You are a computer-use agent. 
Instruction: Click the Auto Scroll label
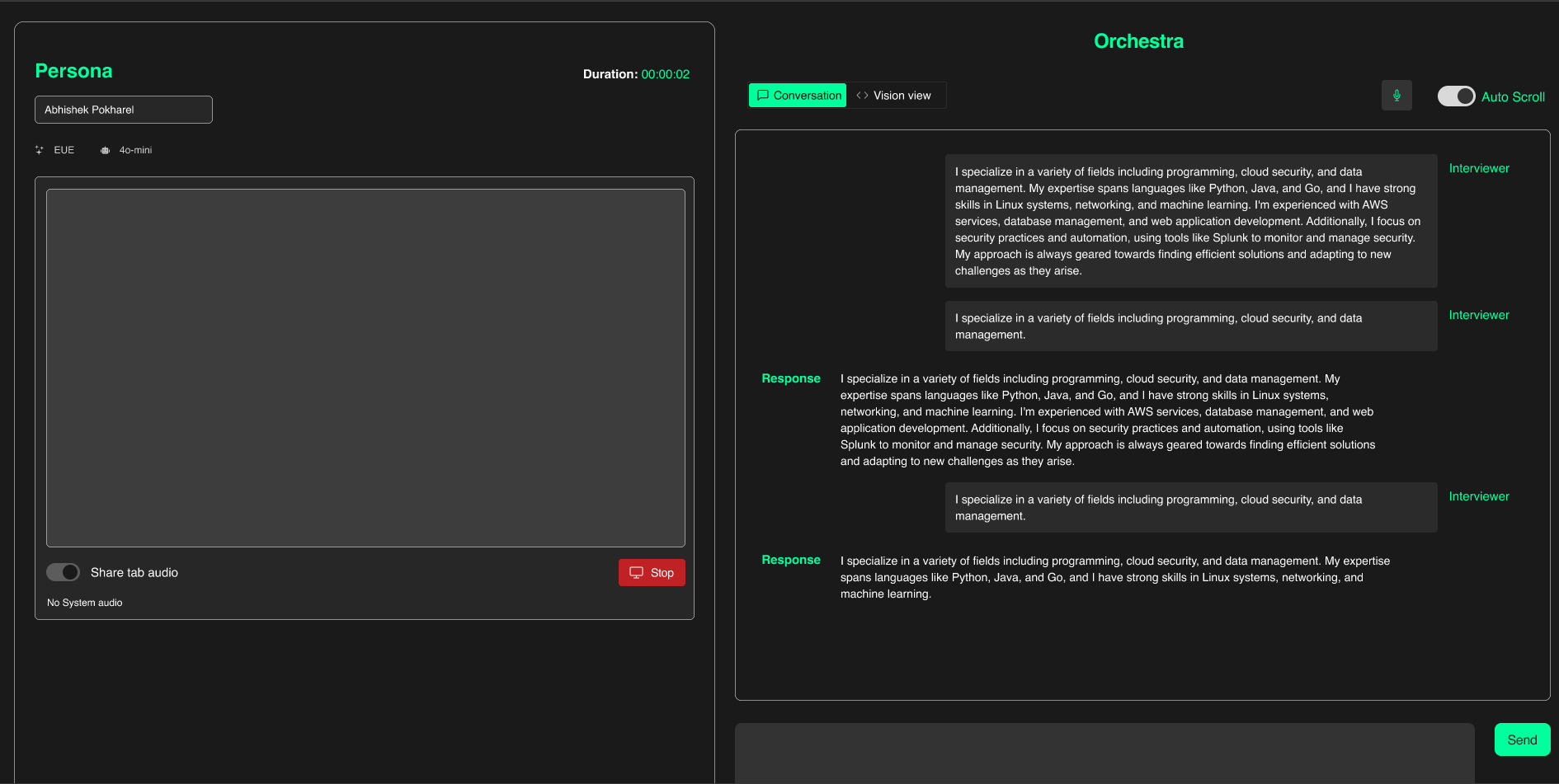click(x=1513, y=96)
